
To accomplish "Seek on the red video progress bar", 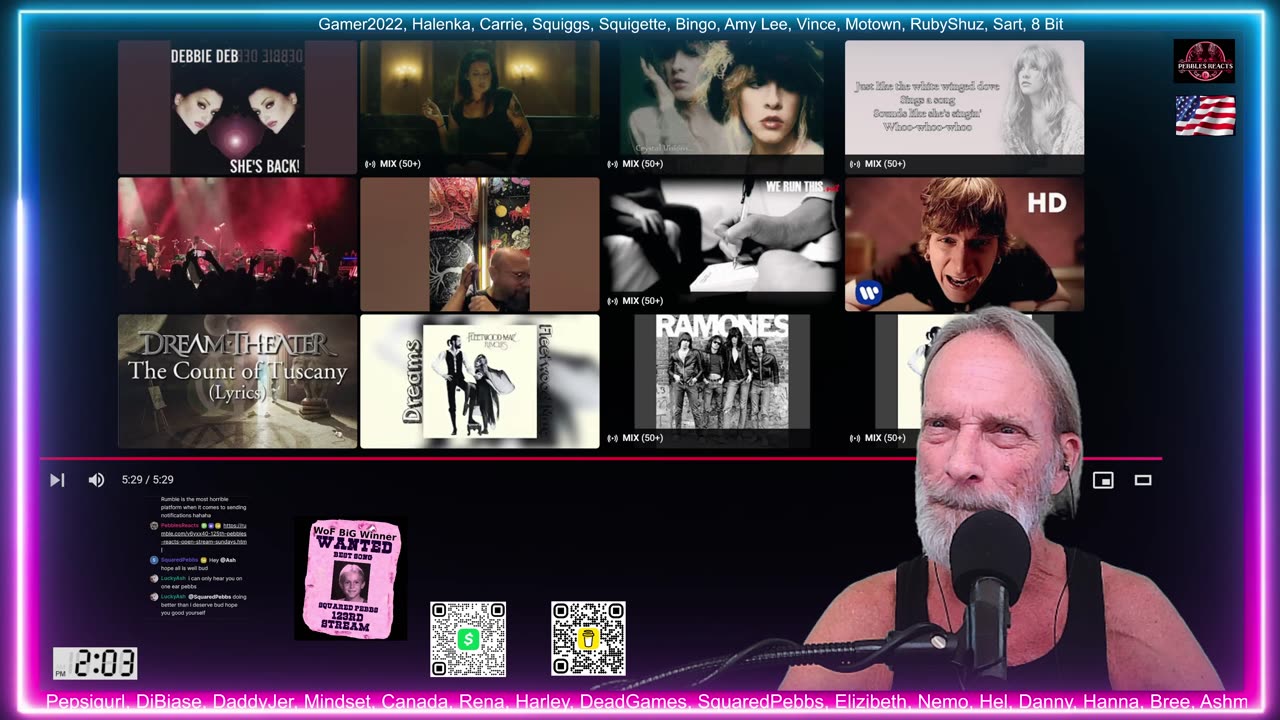I will (600, 459).
